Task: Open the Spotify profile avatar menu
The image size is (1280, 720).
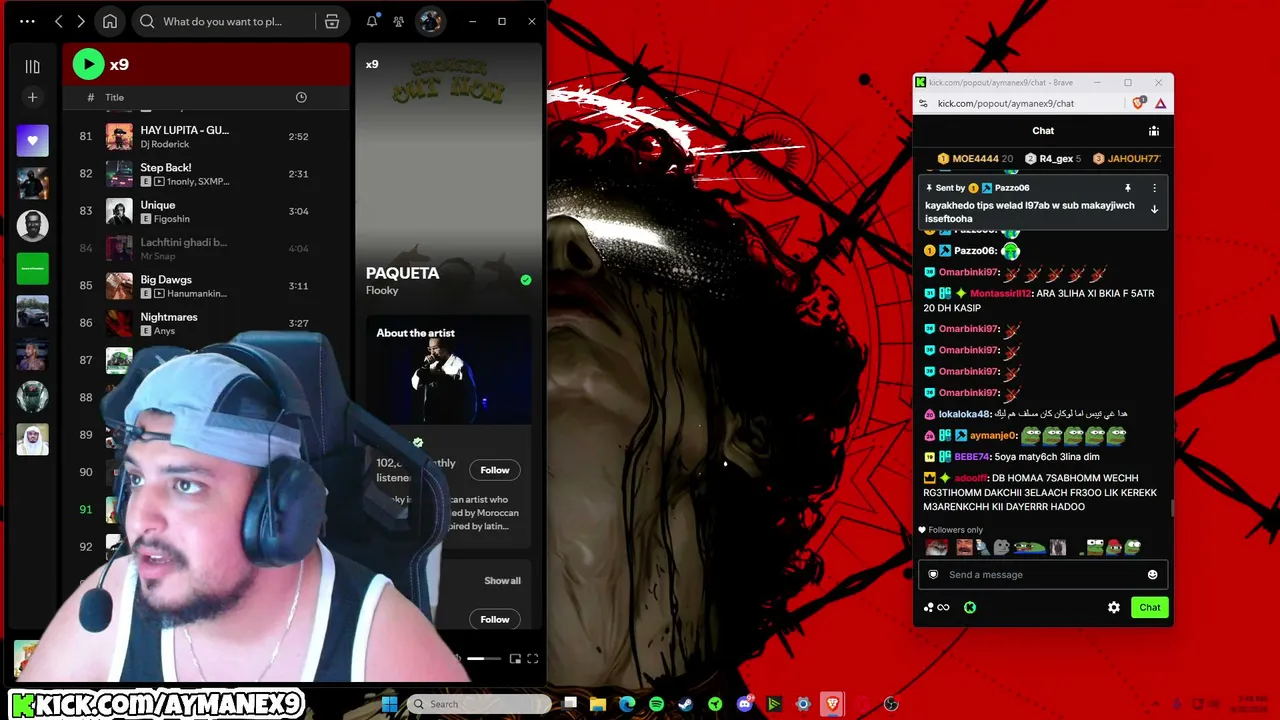Action: click(430, 21)
